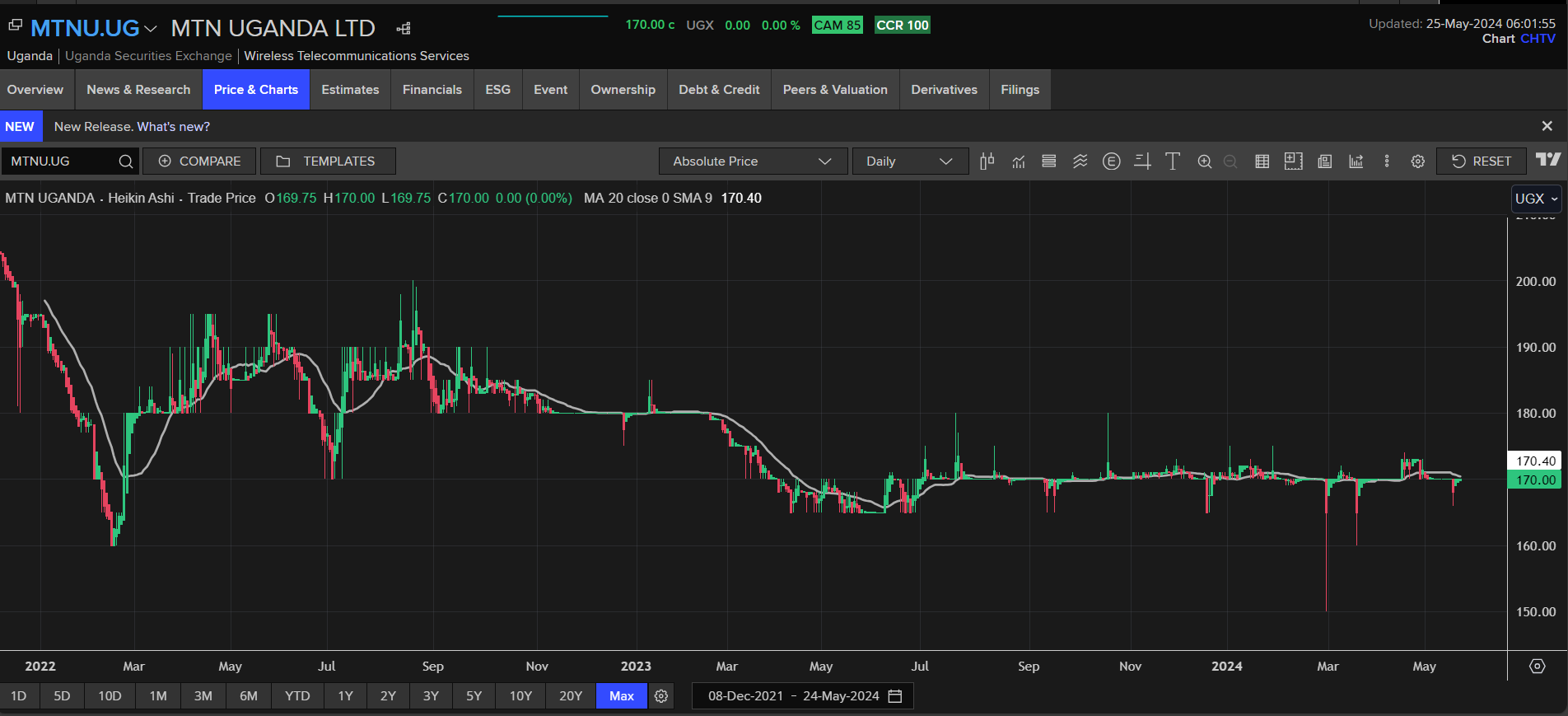Open the Ownership tab

(x=623, y=90)
